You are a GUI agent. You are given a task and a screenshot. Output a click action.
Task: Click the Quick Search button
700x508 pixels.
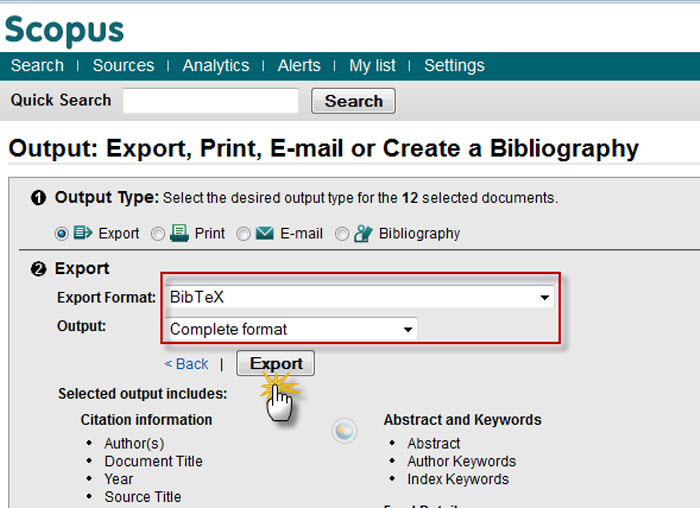coord(353,101)
